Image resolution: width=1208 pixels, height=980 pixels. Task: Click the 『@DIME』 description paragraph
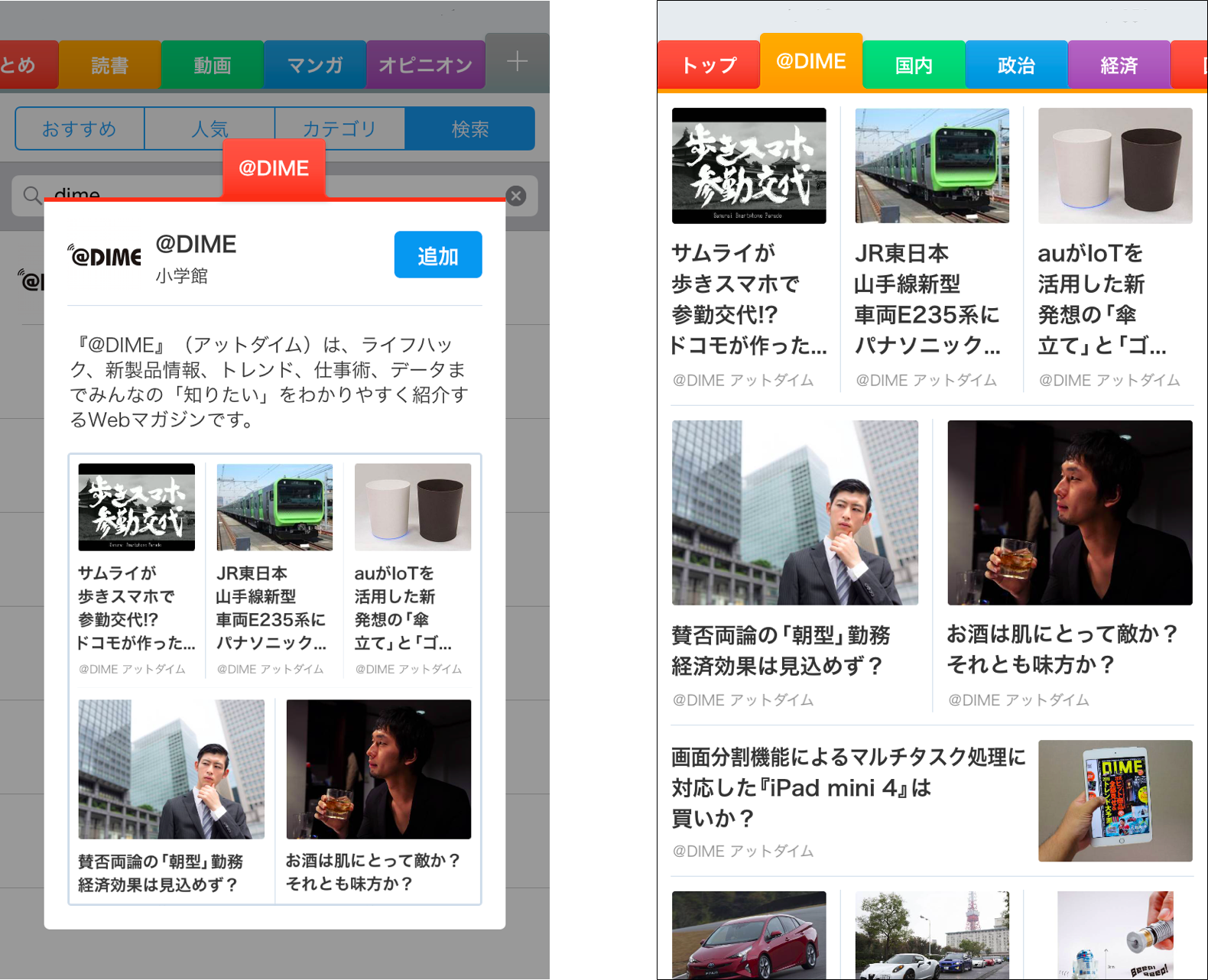(270, 382)
